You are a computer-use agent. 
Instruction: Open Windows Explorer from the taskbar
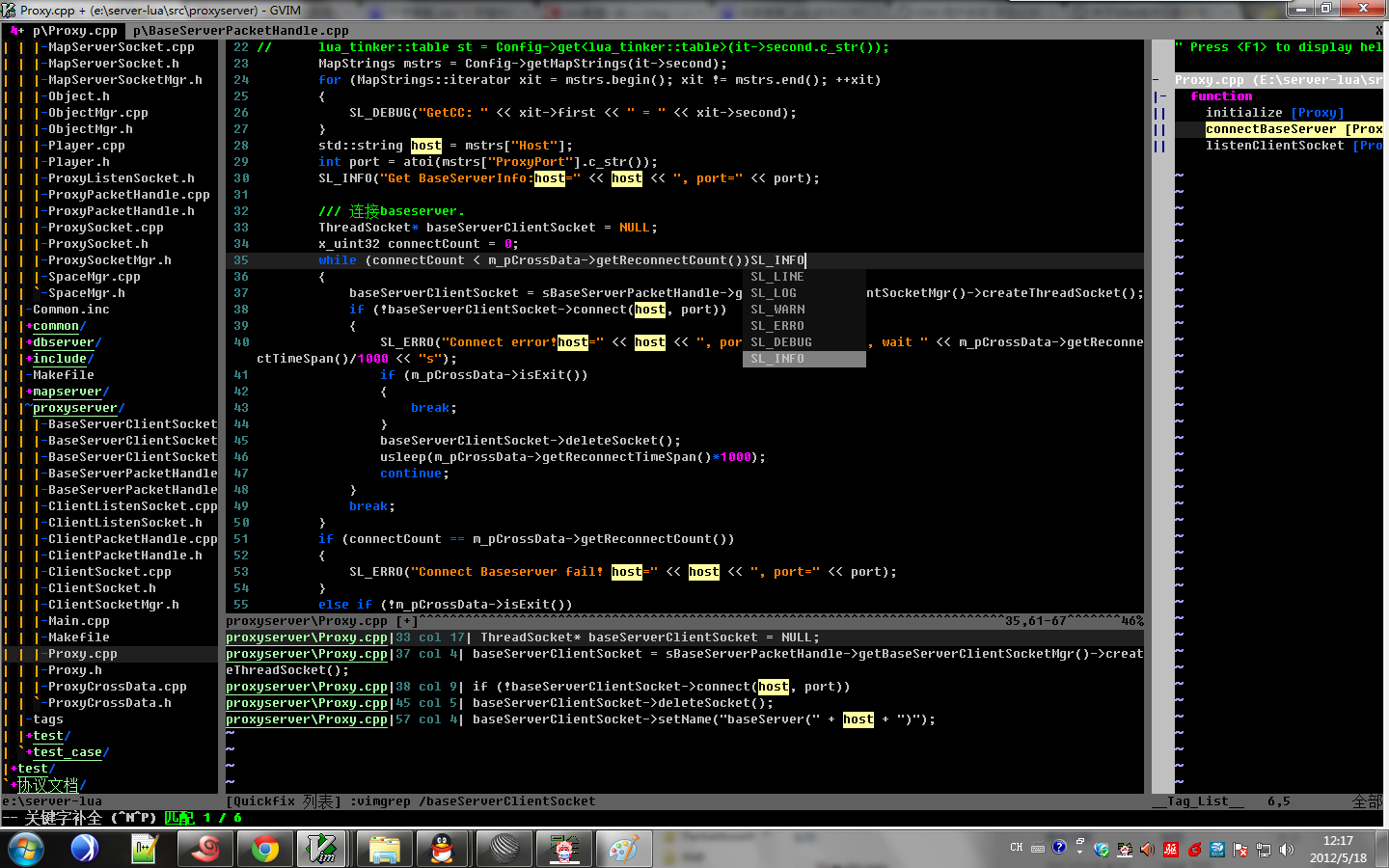(384, 849)
